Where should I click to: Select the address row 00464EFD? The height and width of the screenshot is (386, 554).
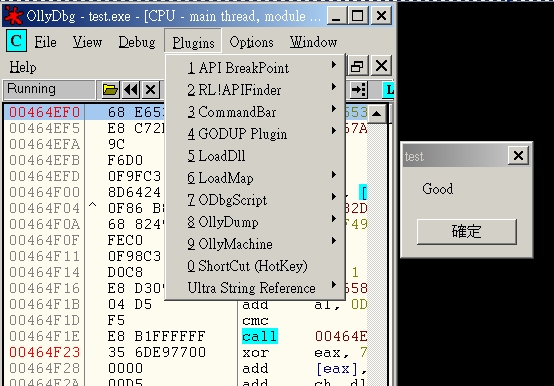45,176
